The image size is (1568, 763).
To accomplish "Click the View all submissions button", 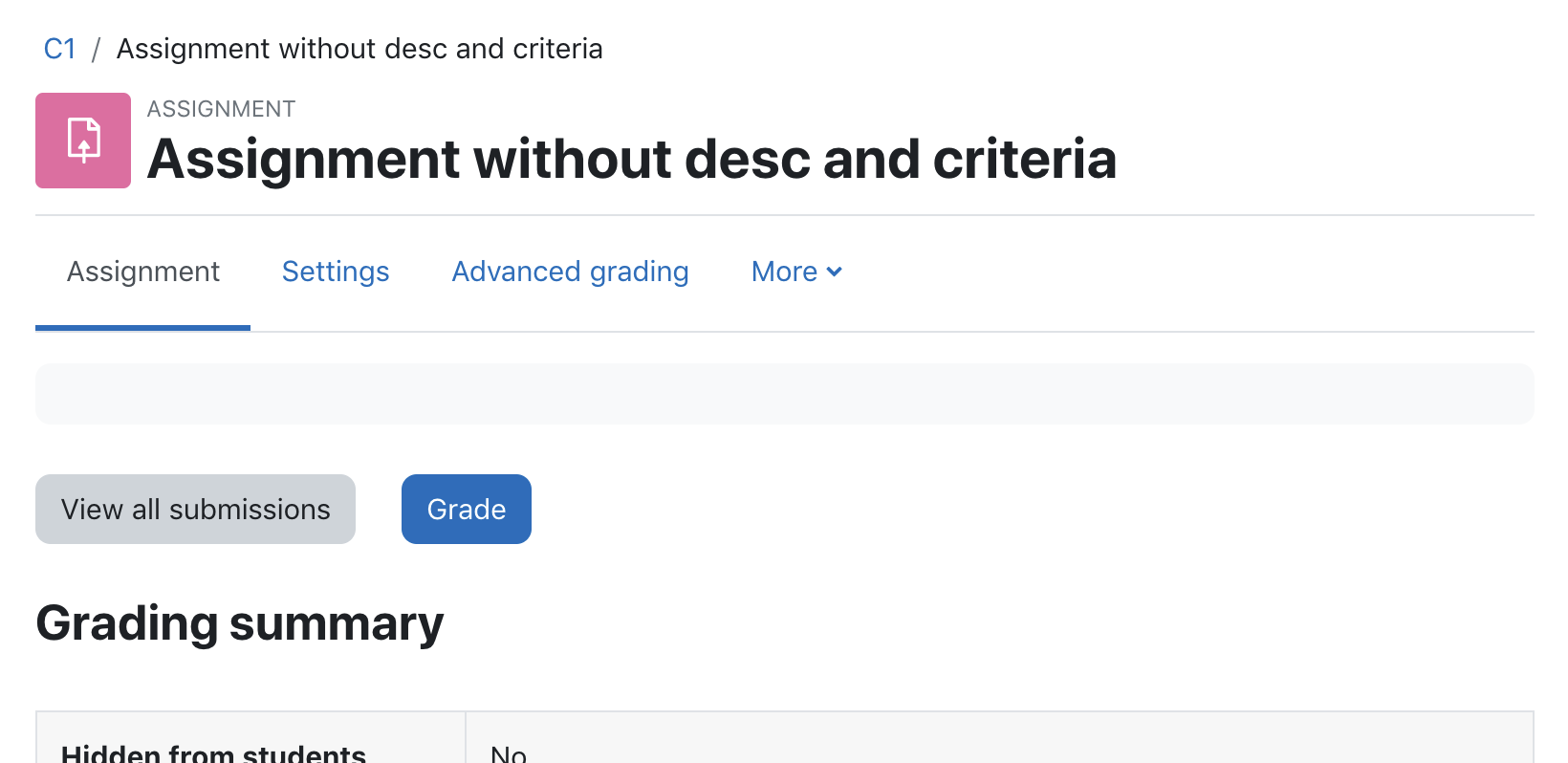I will coord(195,509).
